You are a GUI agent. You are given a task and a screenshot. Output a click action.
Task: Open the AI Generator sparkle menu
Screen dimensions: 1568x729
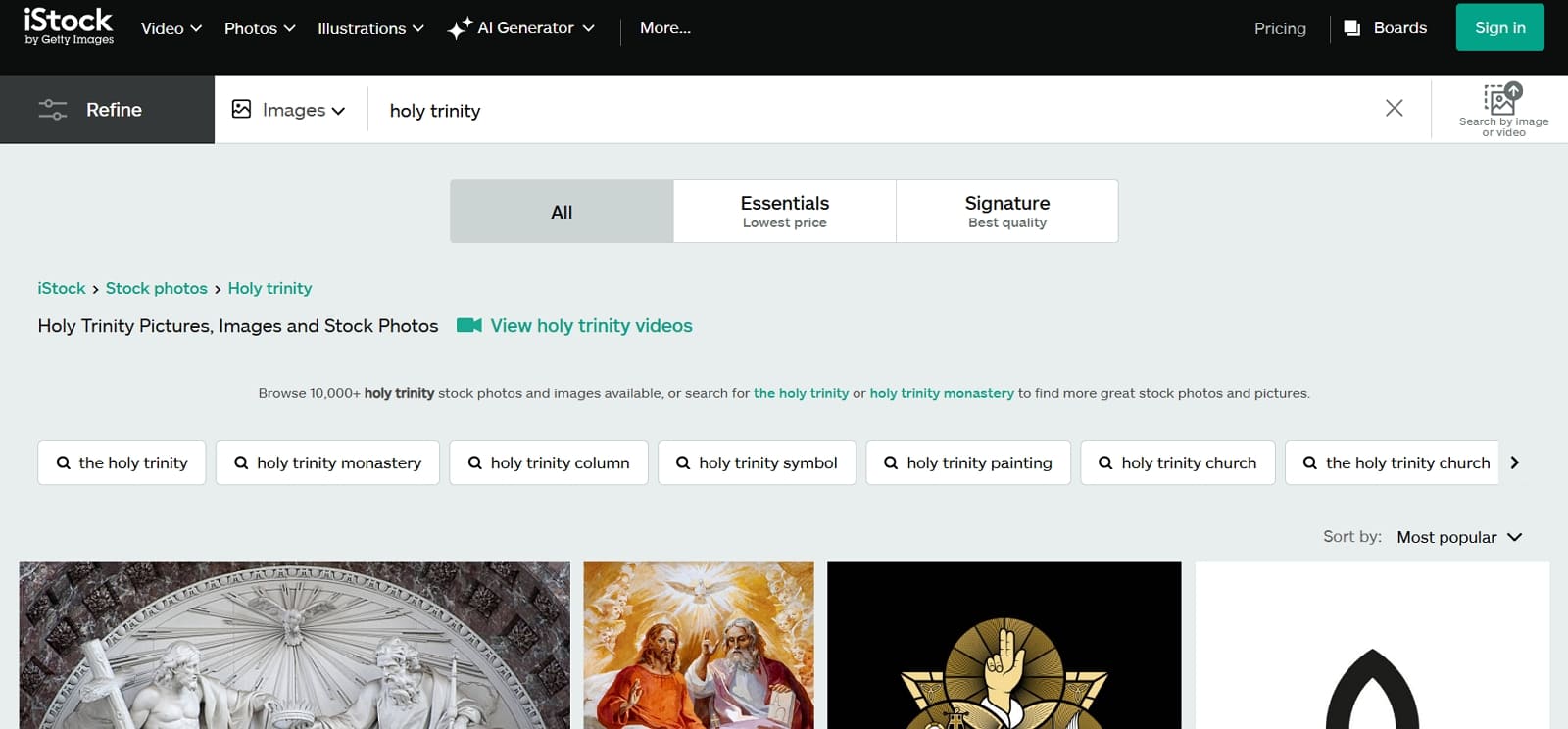click(x=520, y=28)
